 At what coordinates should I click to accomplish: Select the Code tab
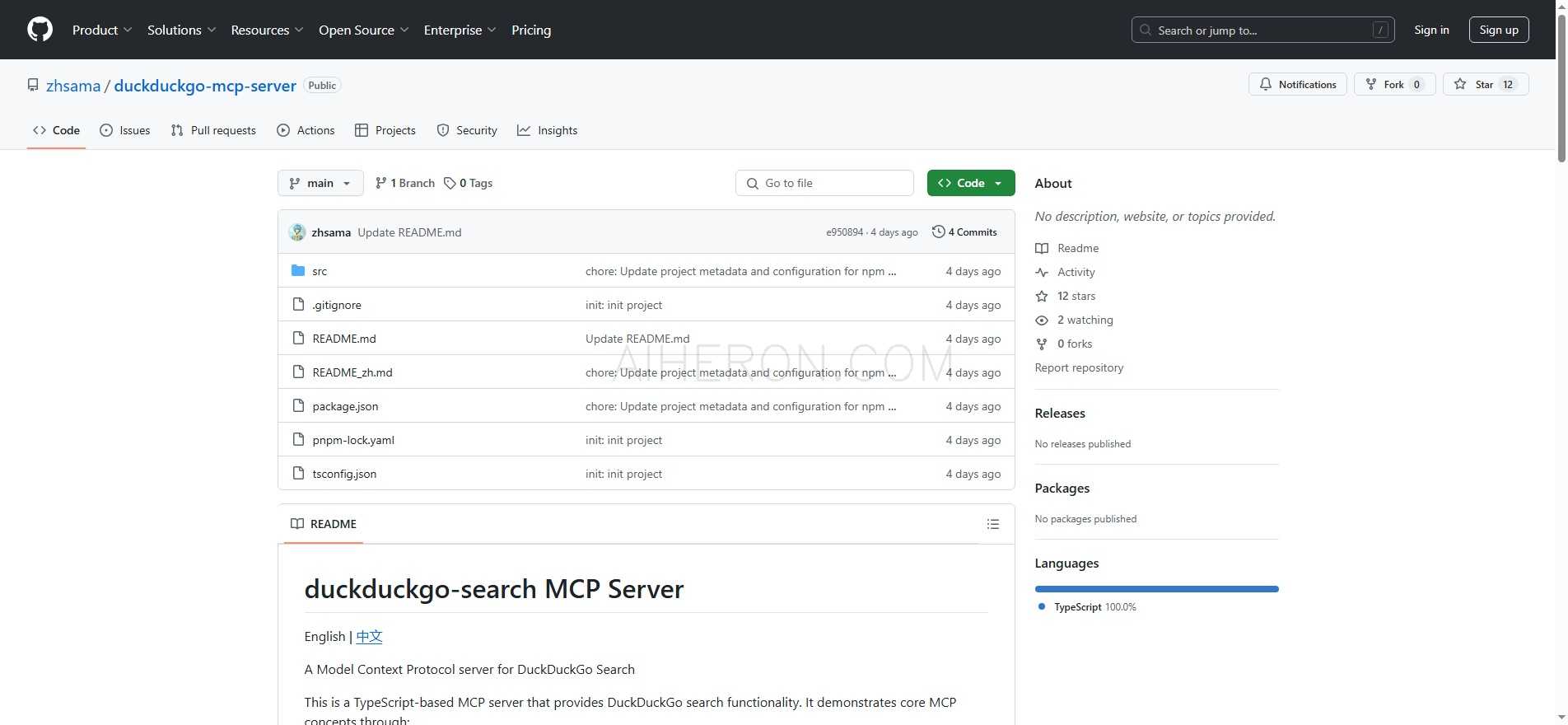[x=56, y=130]
